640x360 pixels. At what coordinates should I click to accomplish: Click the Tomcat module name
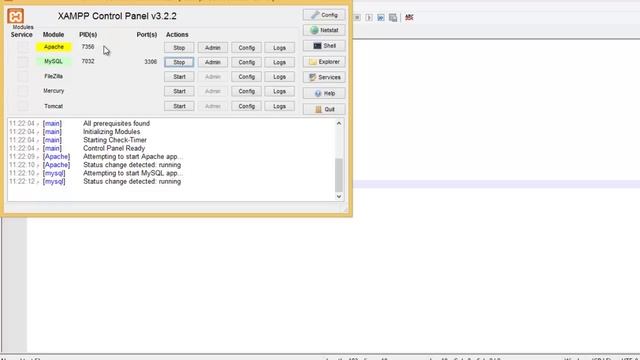[53, 106]
